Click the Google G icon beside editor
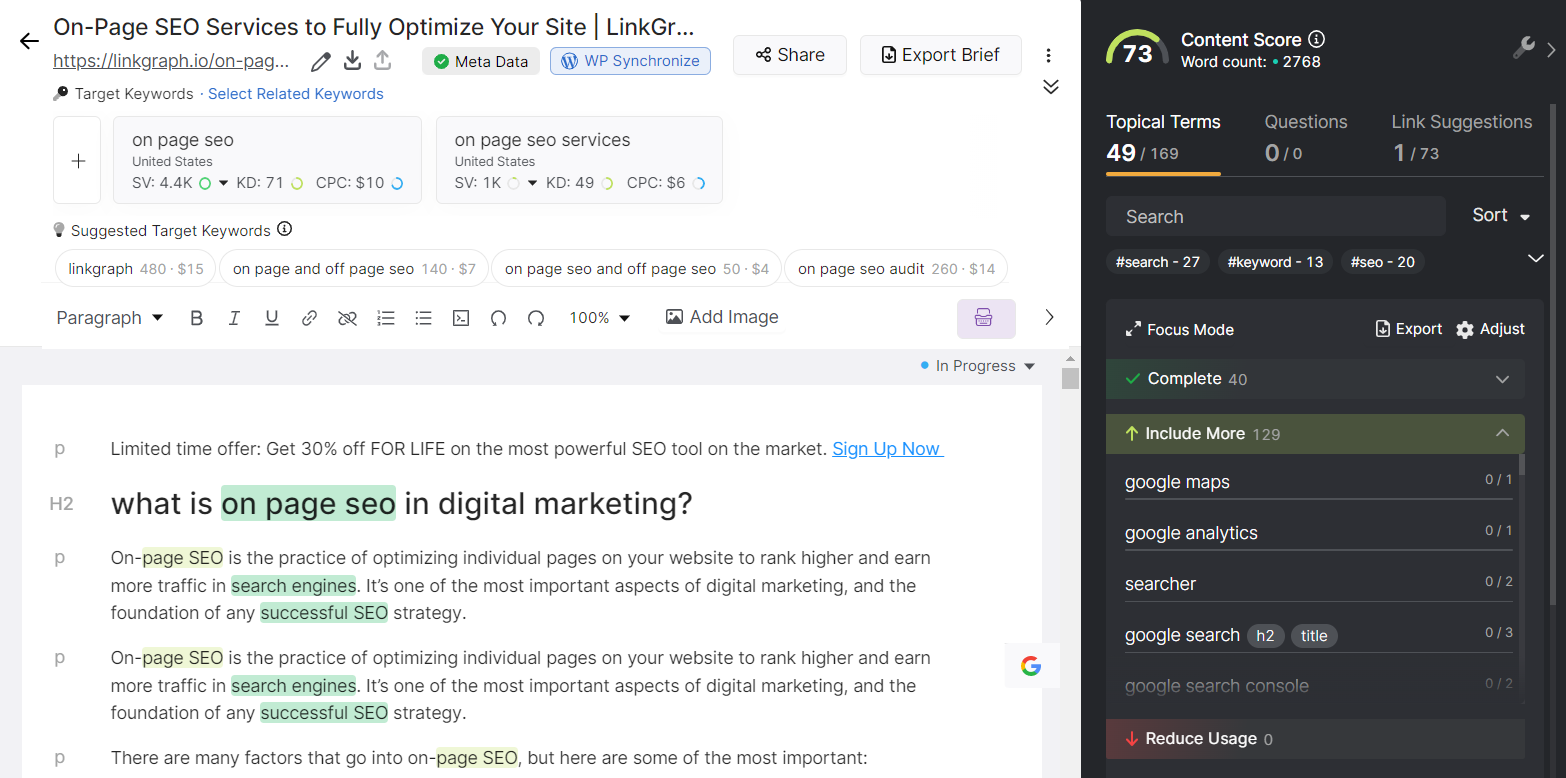The width and height of the screenshot is (1566, 778). tap(1031, 666)
